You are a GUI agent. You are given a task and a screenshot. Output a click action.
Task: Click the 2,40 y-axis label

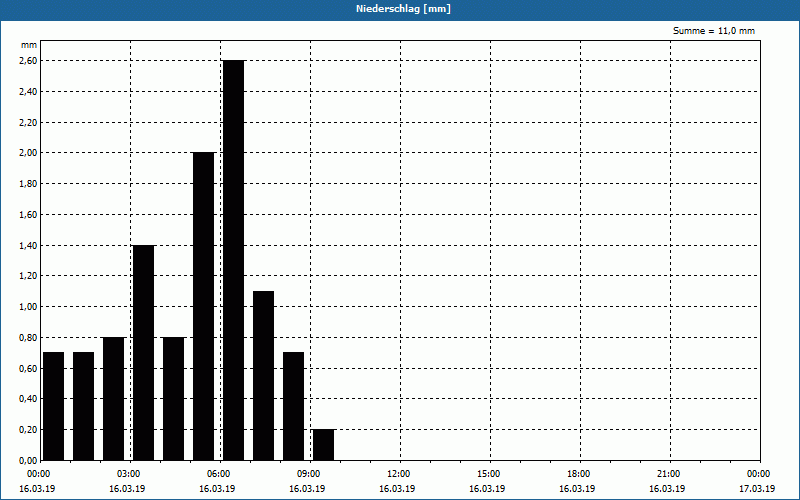pos(28,92)
